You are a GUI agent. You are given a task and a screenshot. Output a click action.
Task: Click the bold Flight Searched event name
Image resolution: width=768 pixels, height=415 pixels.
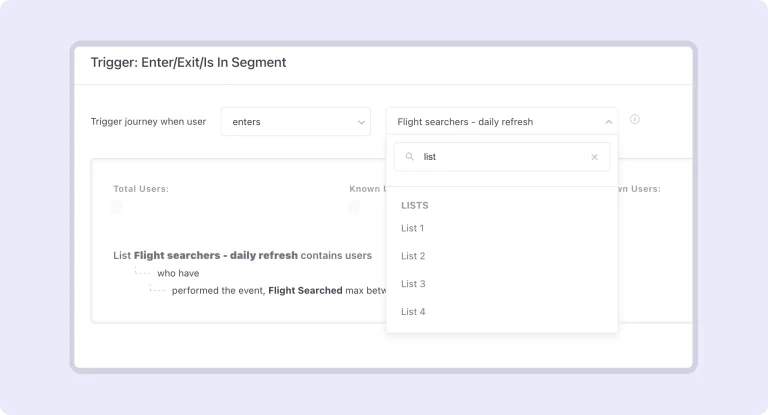pyautogui.click(x=305, y=291)
